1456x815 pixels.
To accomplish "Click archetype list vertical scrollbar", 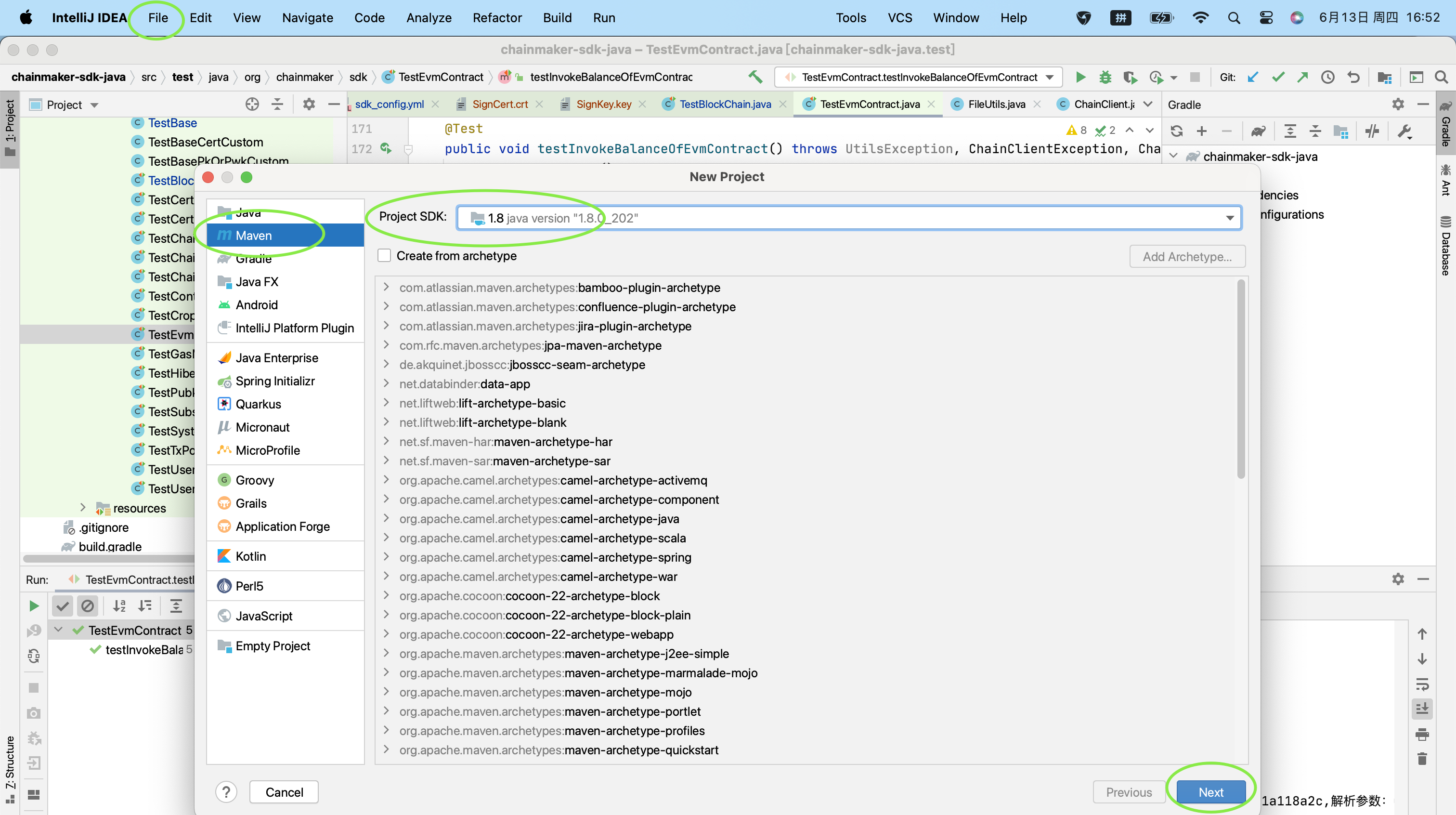I will 1241,379.
